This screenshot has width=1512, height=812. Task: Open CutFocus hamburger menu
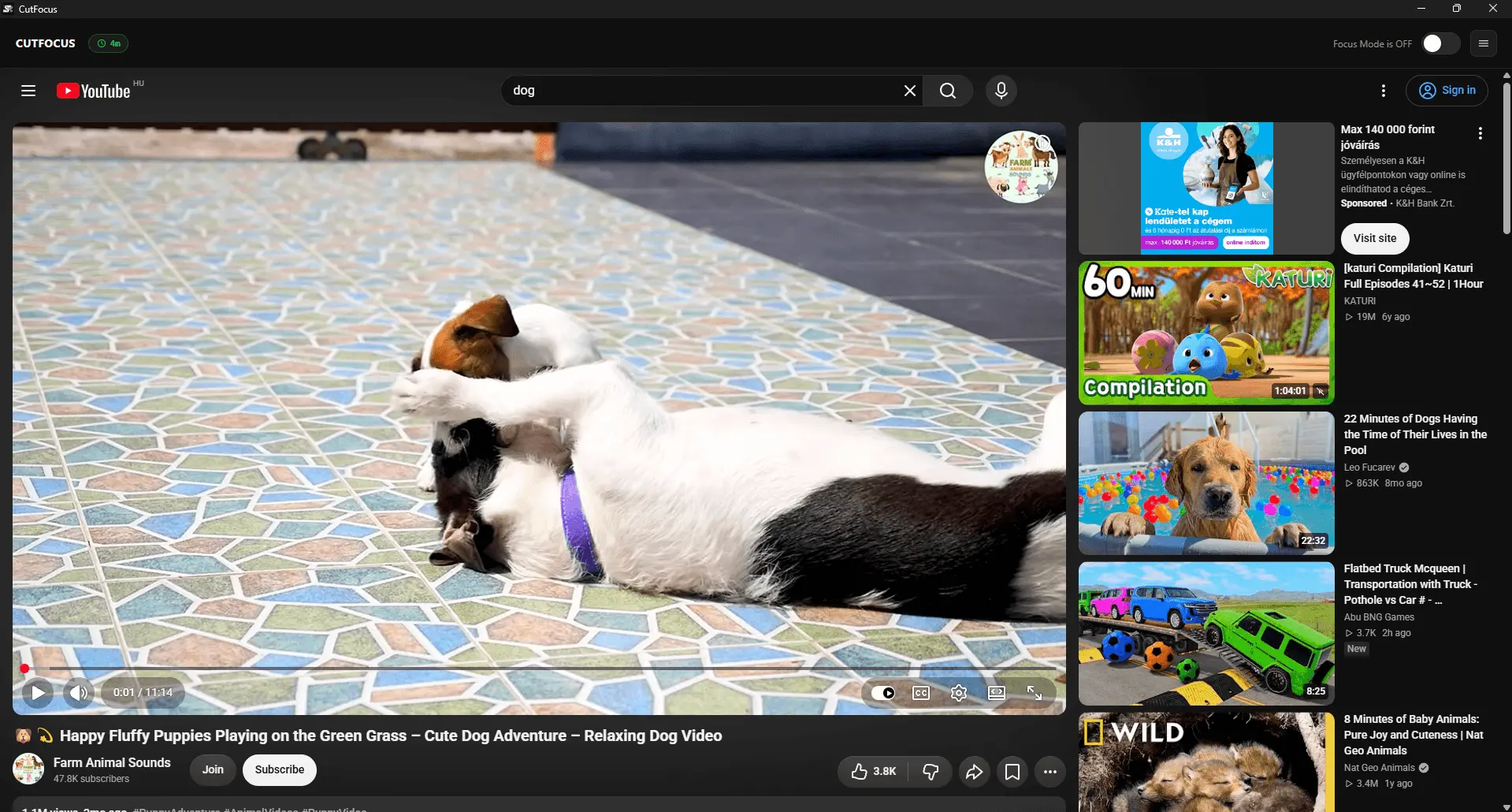coord(1483,43)
